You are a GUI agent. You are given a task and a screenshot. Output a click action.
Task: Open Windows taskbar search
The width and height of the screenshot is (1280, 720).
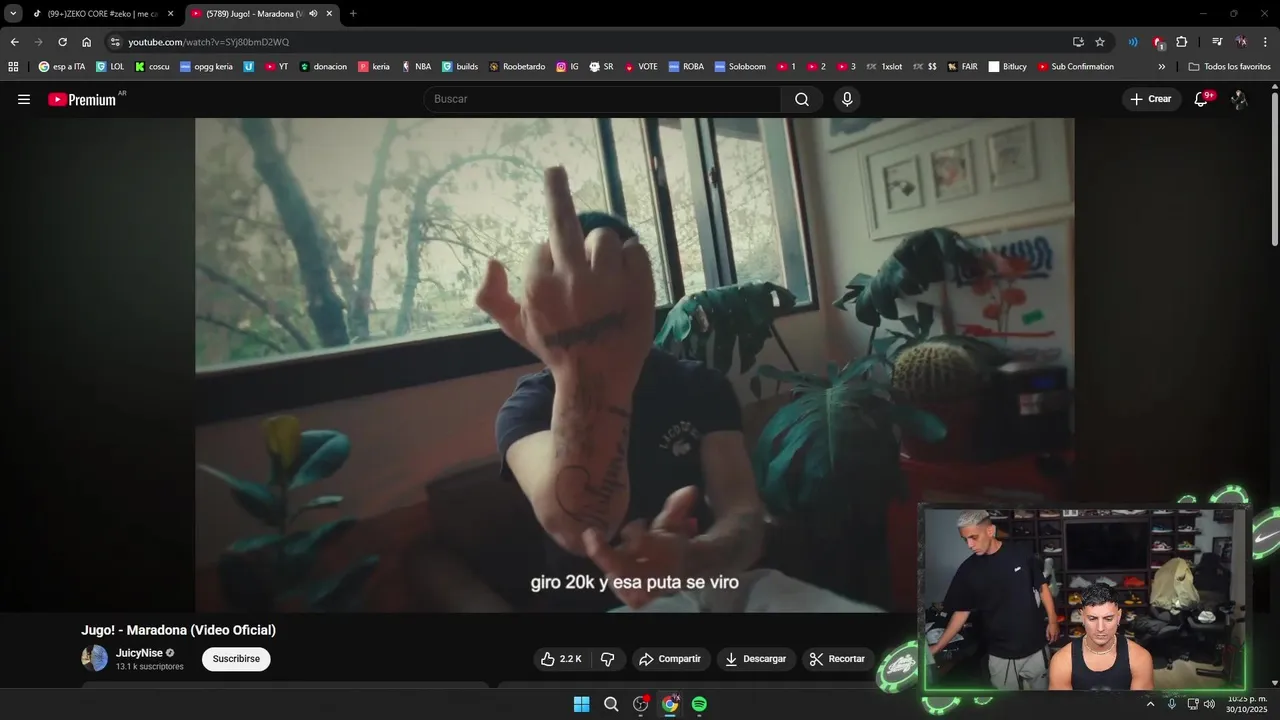tap(611, 704)
